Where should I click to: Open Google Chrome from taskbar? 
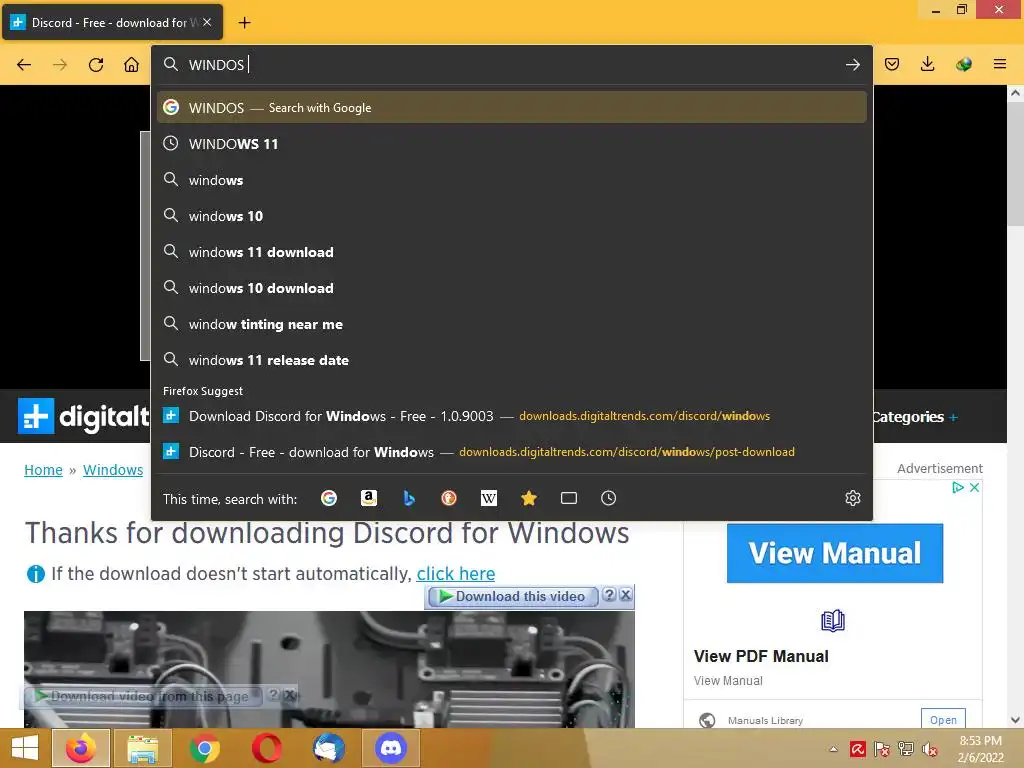click(204, 748)
